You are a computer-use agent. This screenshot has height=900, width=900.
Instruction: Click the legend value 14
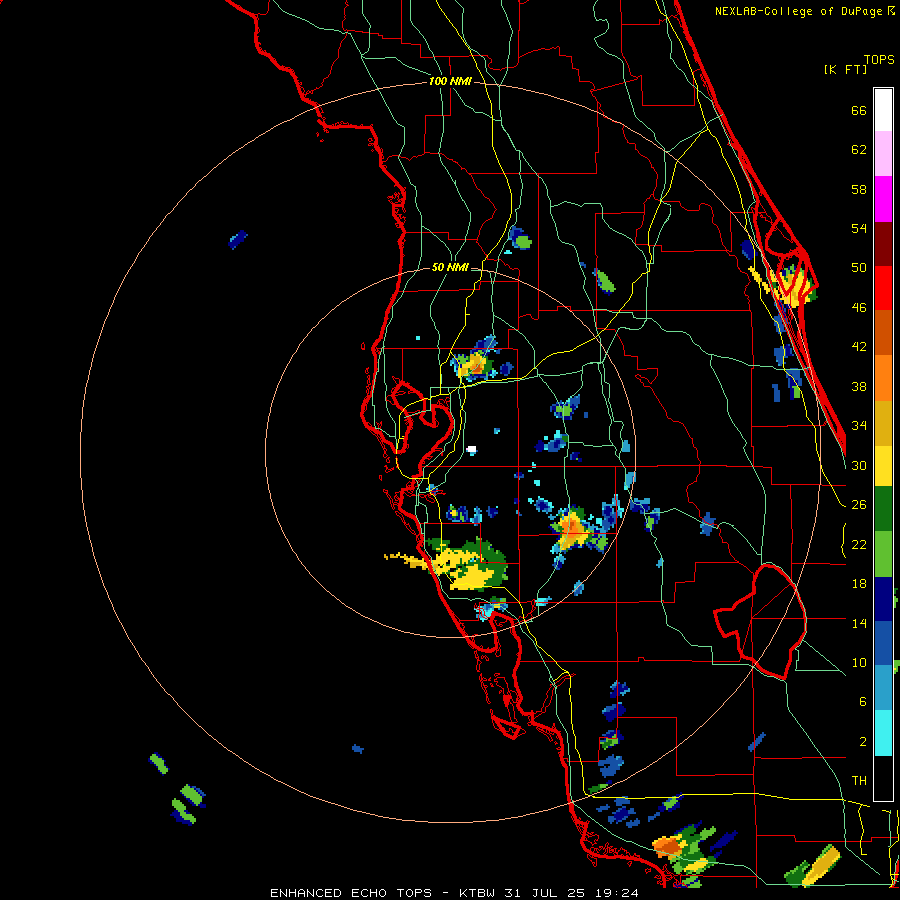[x=859, y=623]
